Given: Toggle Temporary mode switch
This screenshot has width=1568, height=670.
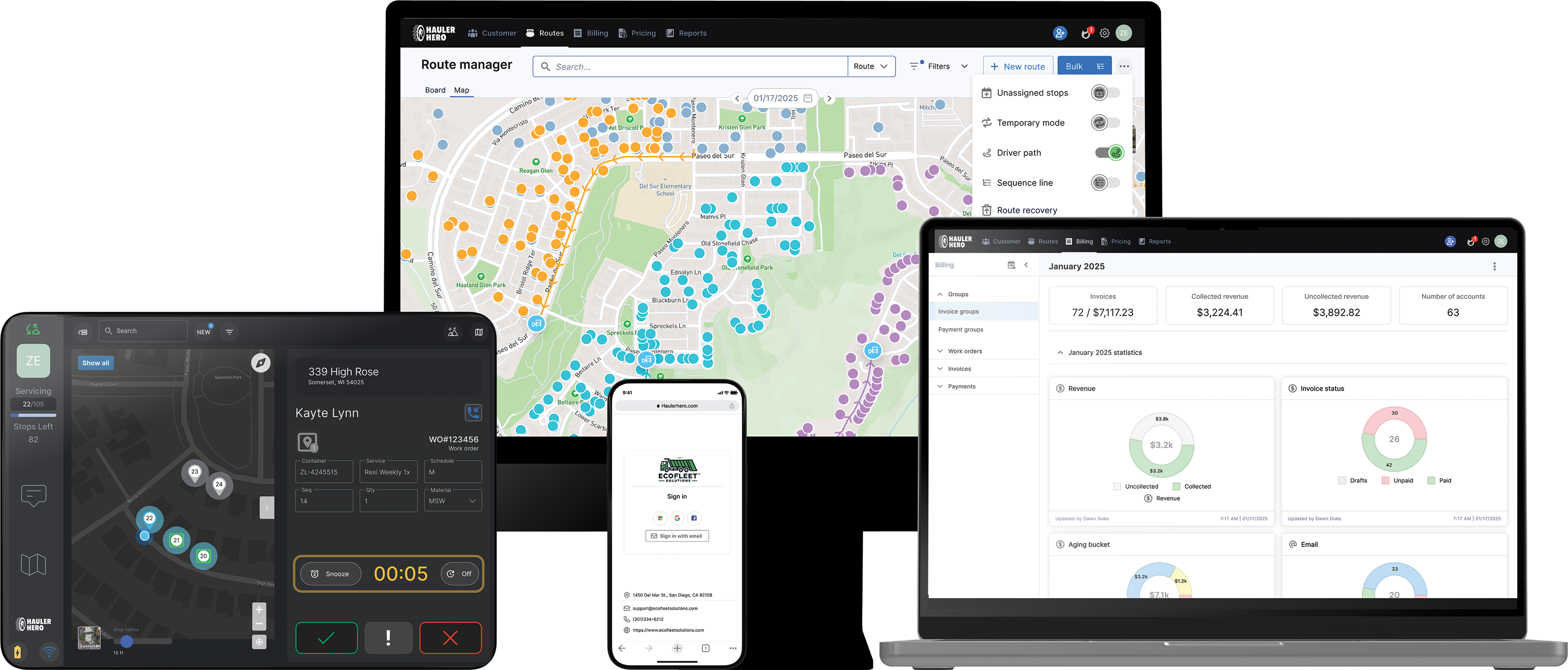Looking at the screenshot, I should 1105,122.
